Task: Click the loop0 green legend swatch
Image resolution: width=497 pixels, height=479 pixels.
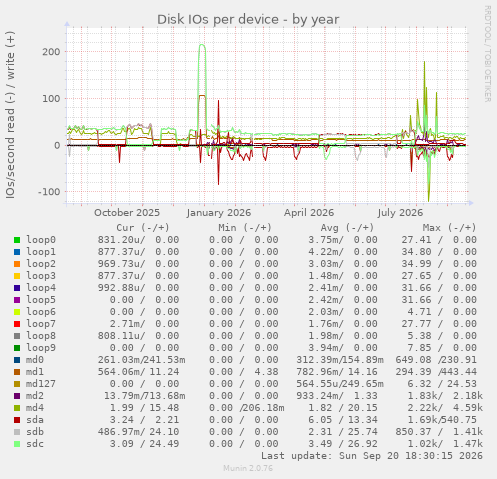Action: pos(17,240)
